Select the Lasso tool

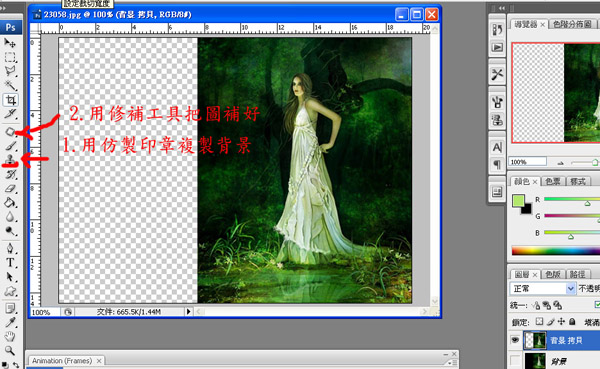(11, 71)
